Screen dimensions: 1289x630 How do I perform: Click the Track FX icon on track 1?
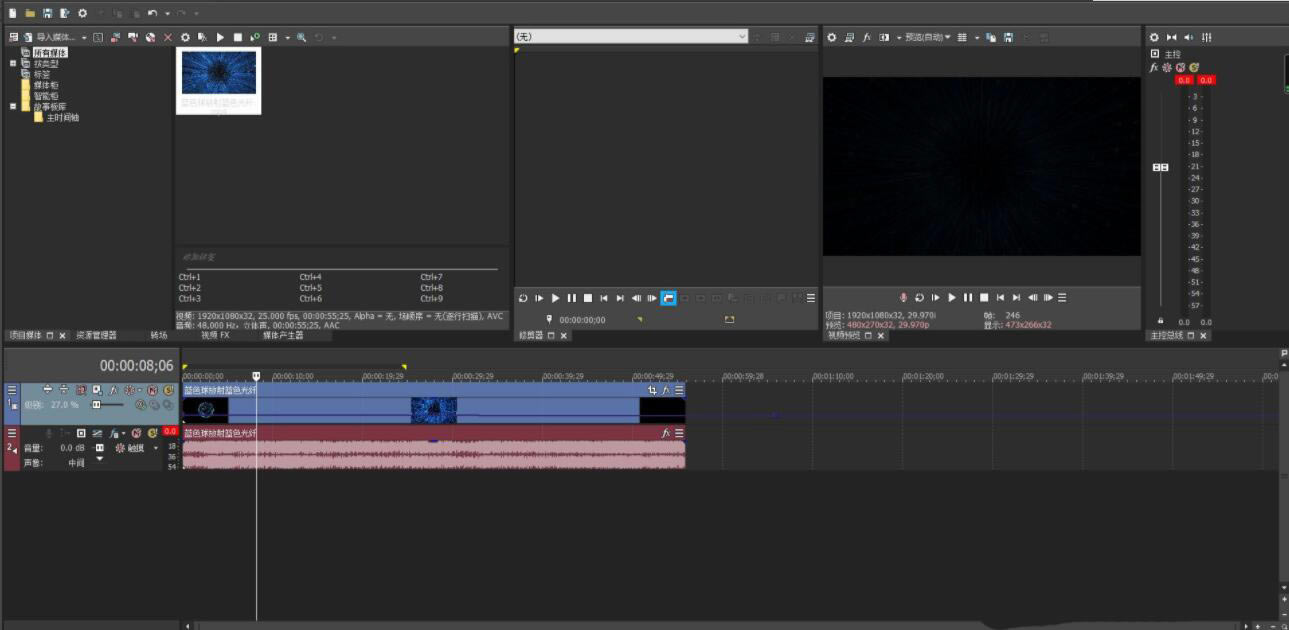112,390
